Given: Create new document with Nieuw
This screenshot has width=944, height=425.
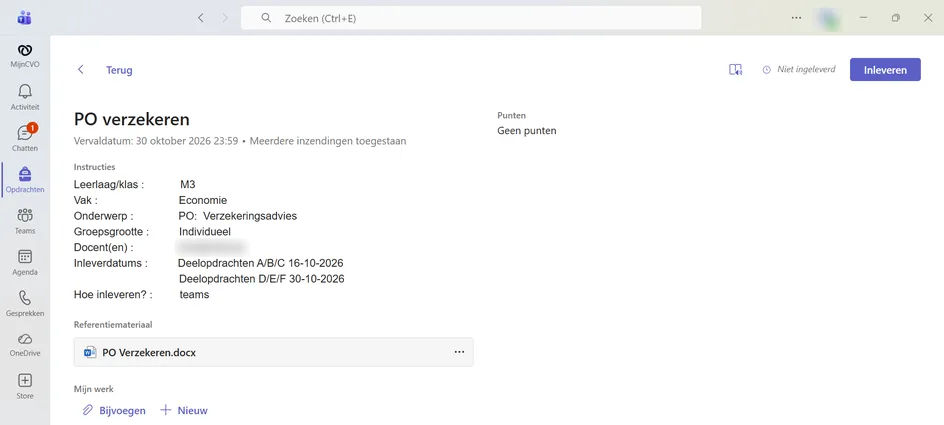Looking at the screenshot, I should tap(184, 411).
